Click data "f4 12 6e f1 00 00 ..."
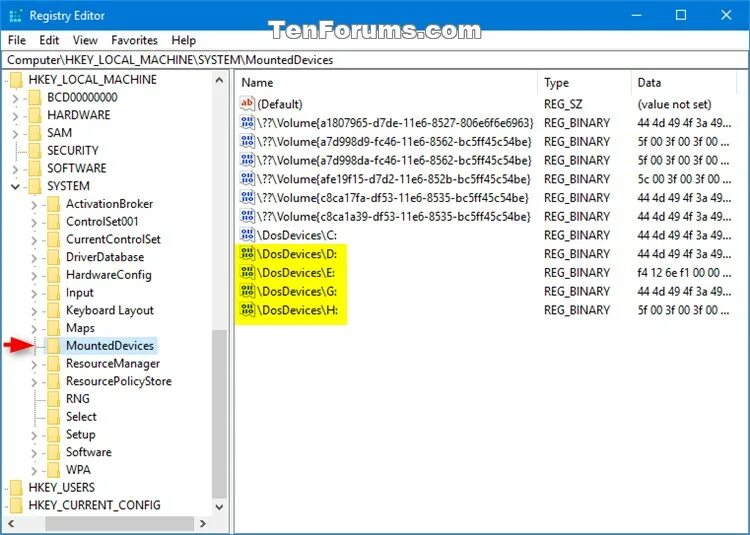Viewport: 750px width, 535px height. point(683,273)
